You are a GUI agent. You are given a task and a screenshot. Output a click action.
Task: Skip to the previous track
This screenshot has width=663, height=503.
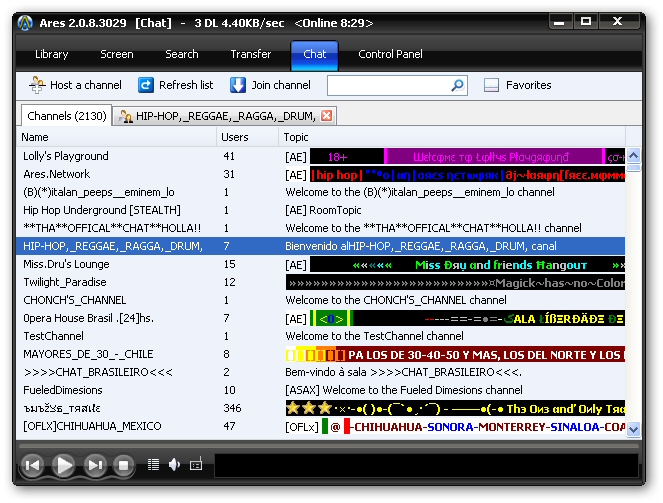(33, 465)
